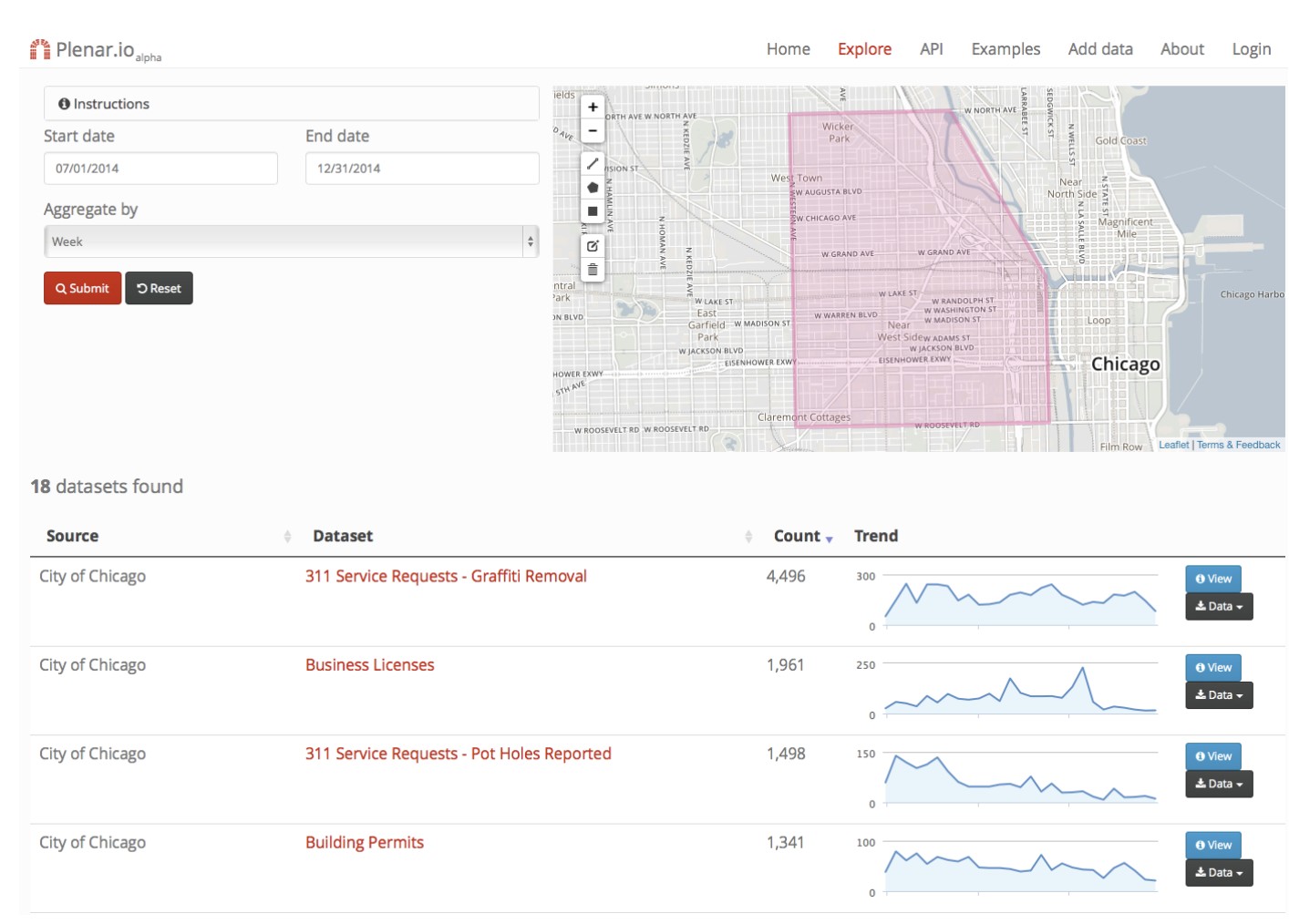Zoom out on the map
This screenshot has height=924, width=1289.
[x=593, y=131]
